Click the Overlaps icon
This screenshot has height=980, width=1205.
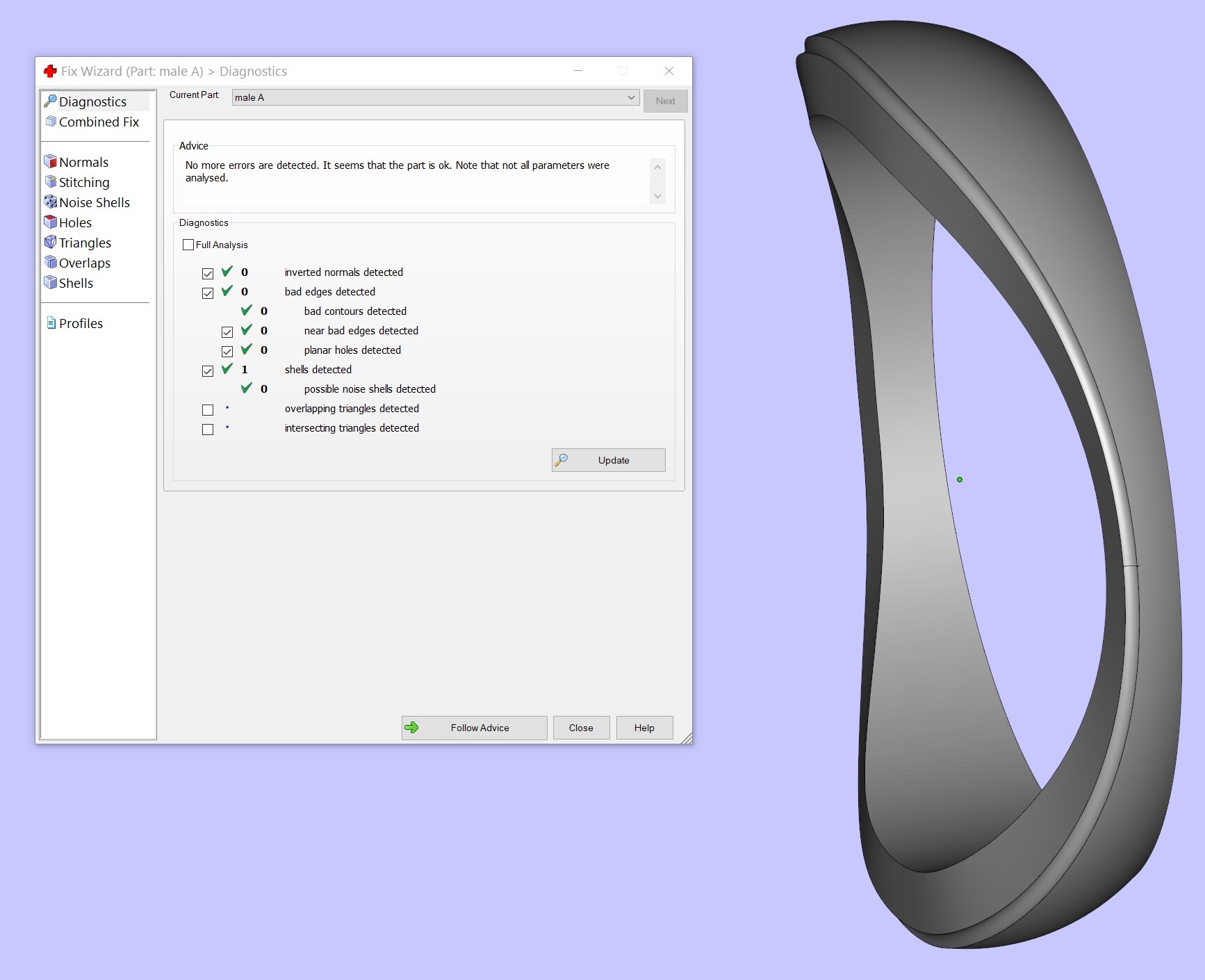(50, 263)
